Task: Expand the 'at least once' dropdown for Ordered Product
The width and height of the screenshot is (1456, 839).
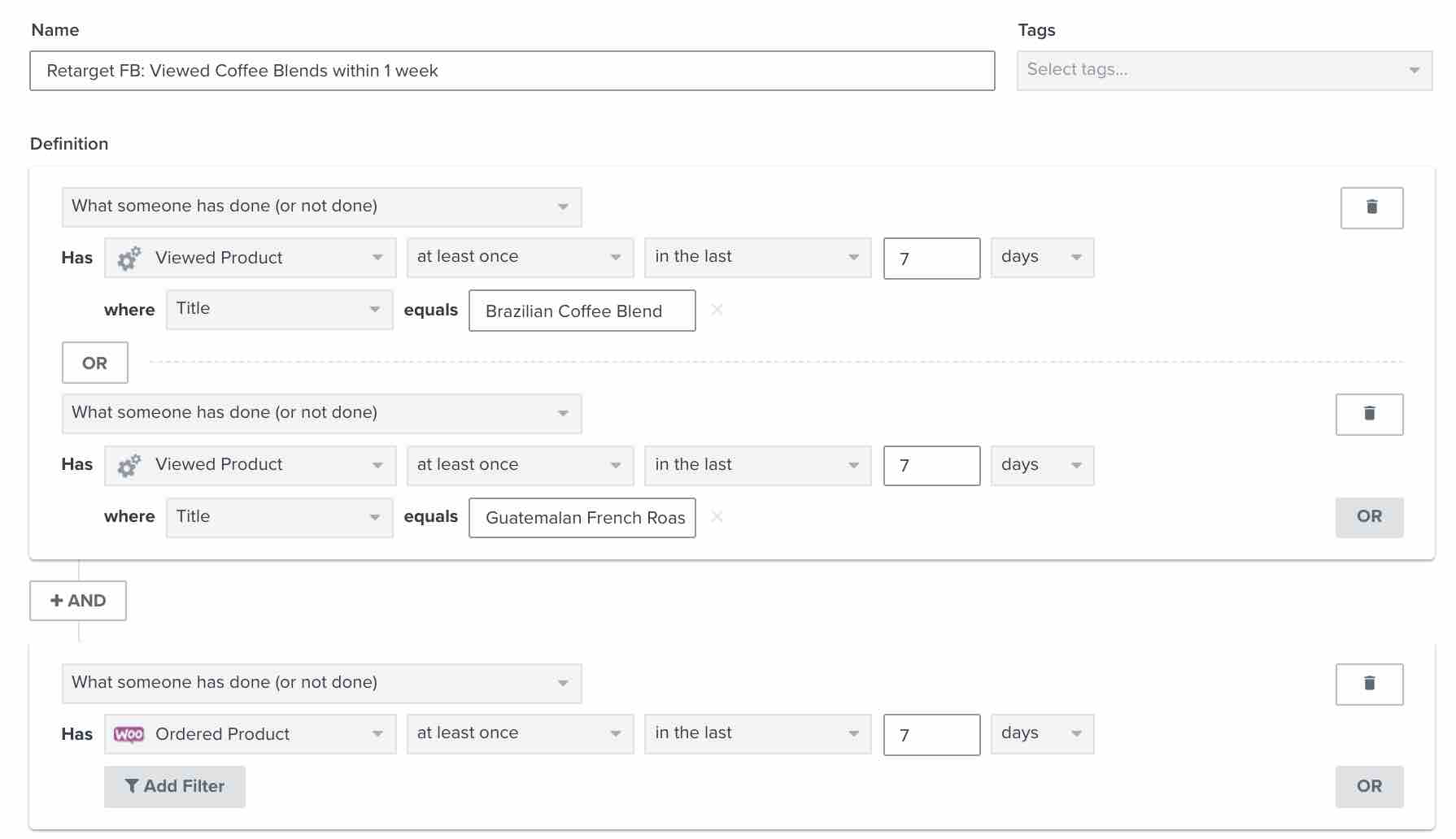Action: coord(520,733)
